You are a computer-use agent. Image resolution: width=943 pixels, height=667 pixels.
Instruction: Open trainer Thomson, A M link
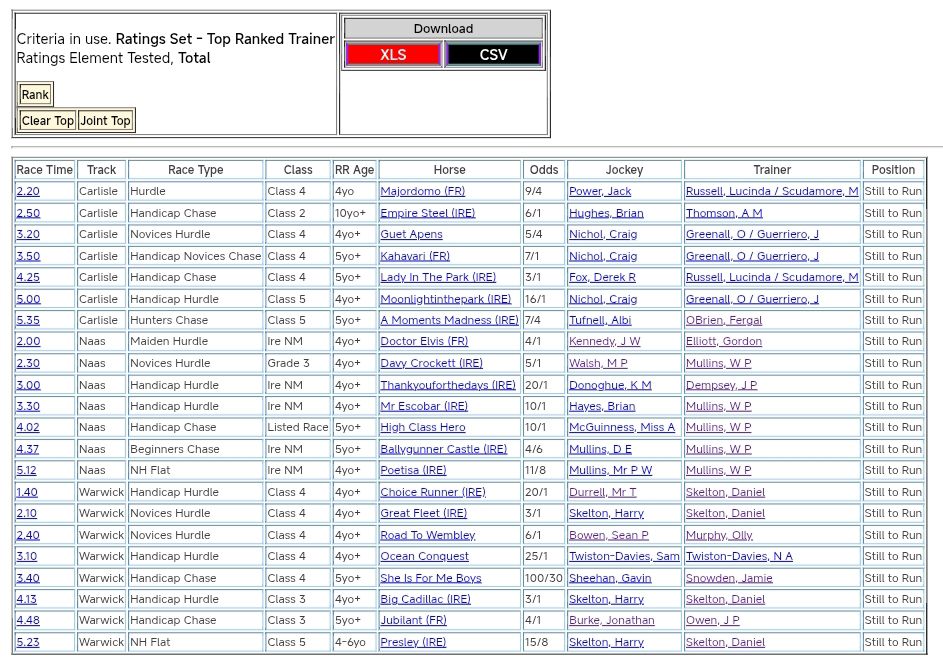click(x=724, y=213)
